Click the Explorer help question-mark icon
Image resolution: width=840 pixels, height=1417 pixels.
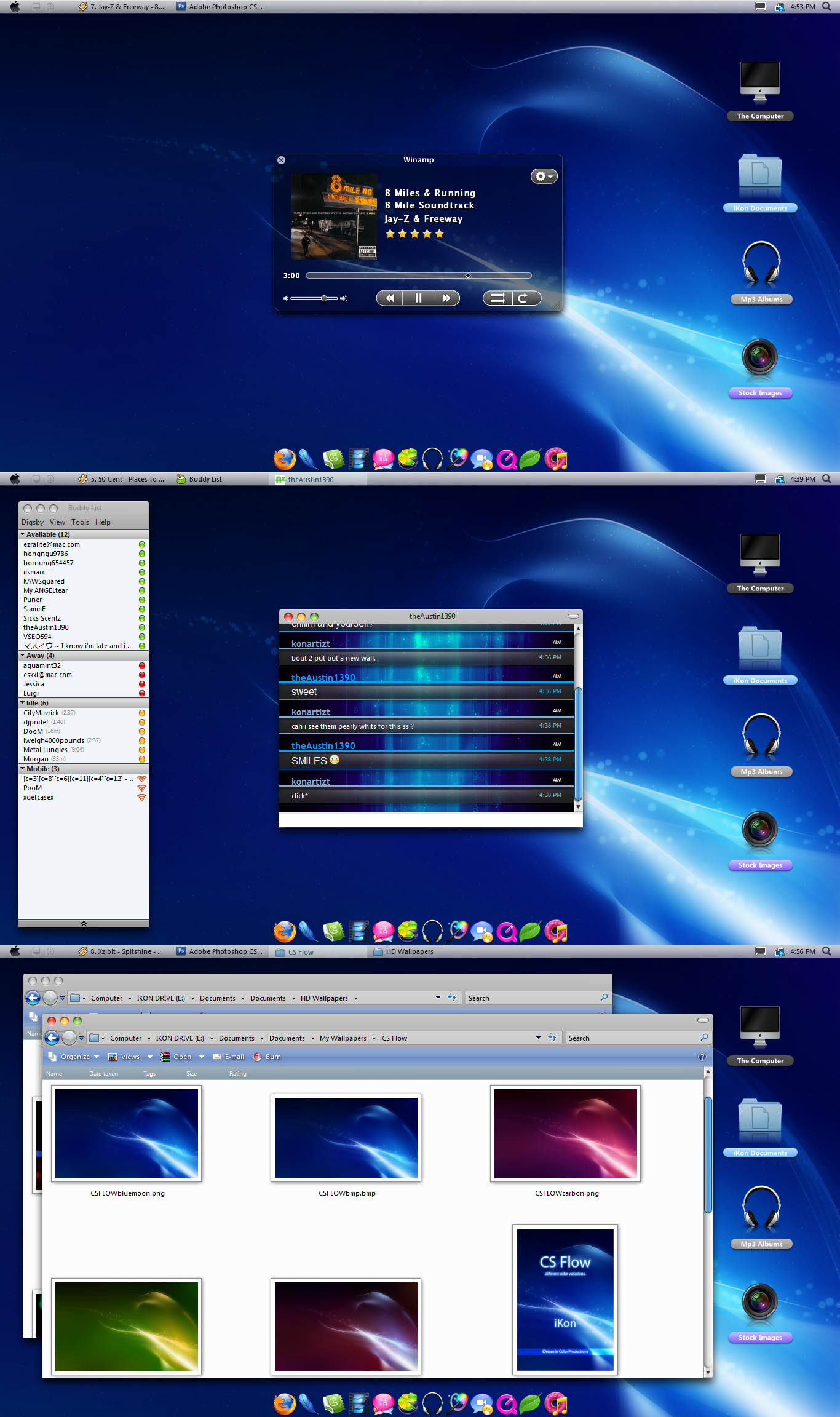pyautogui.click(x=702, y=1057)
